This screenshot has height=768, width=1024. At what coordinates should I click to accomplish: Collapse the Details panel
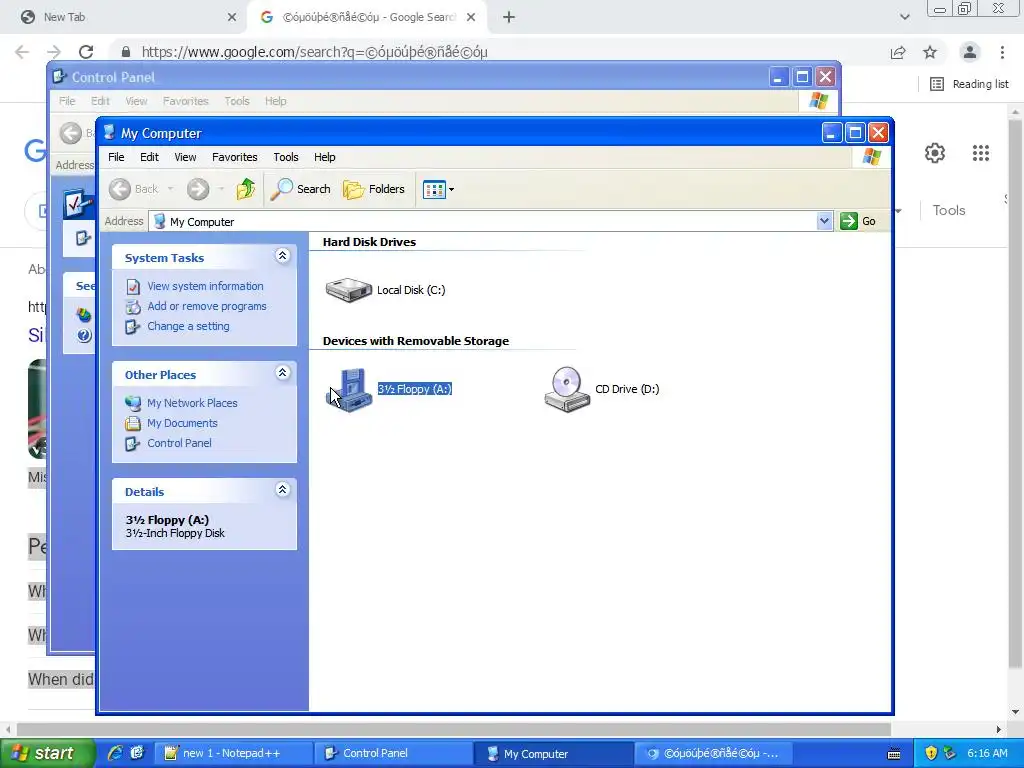(282, 490)
